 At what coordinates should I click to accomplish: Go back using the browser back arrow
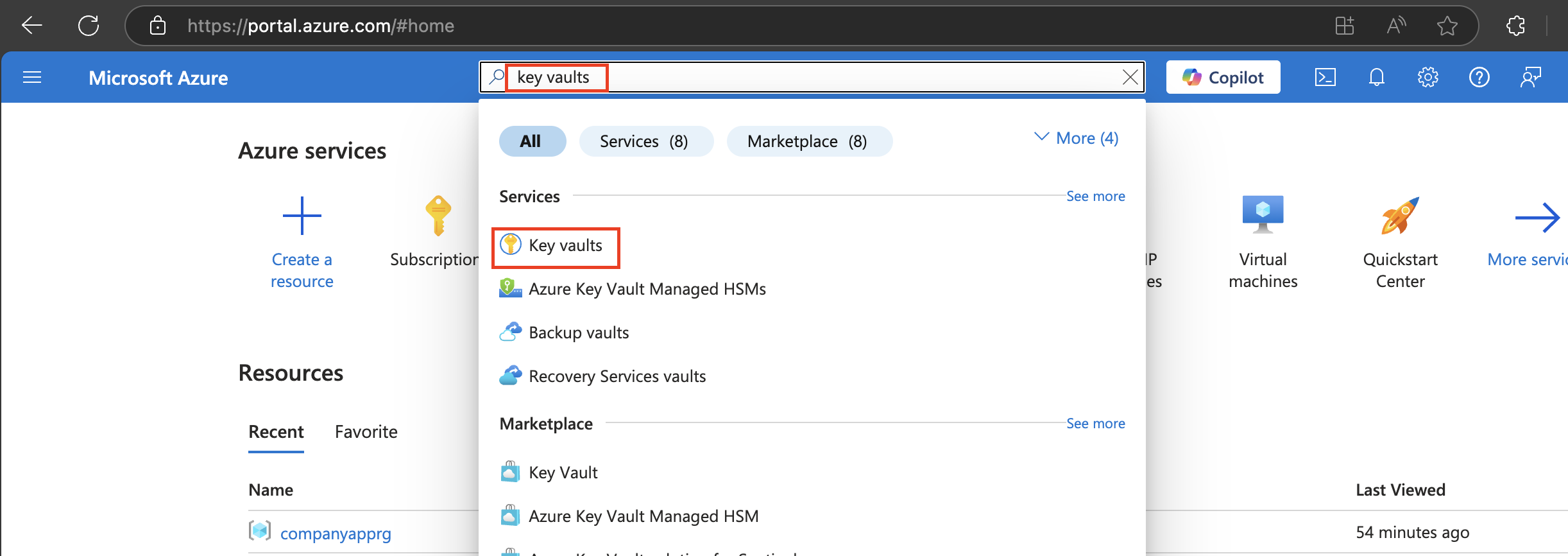(x=31, y=26)
